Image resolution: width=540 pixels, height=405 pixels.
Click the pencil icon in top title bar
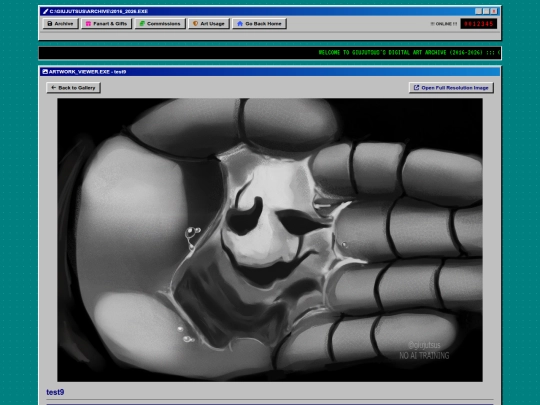pos(45,11)
